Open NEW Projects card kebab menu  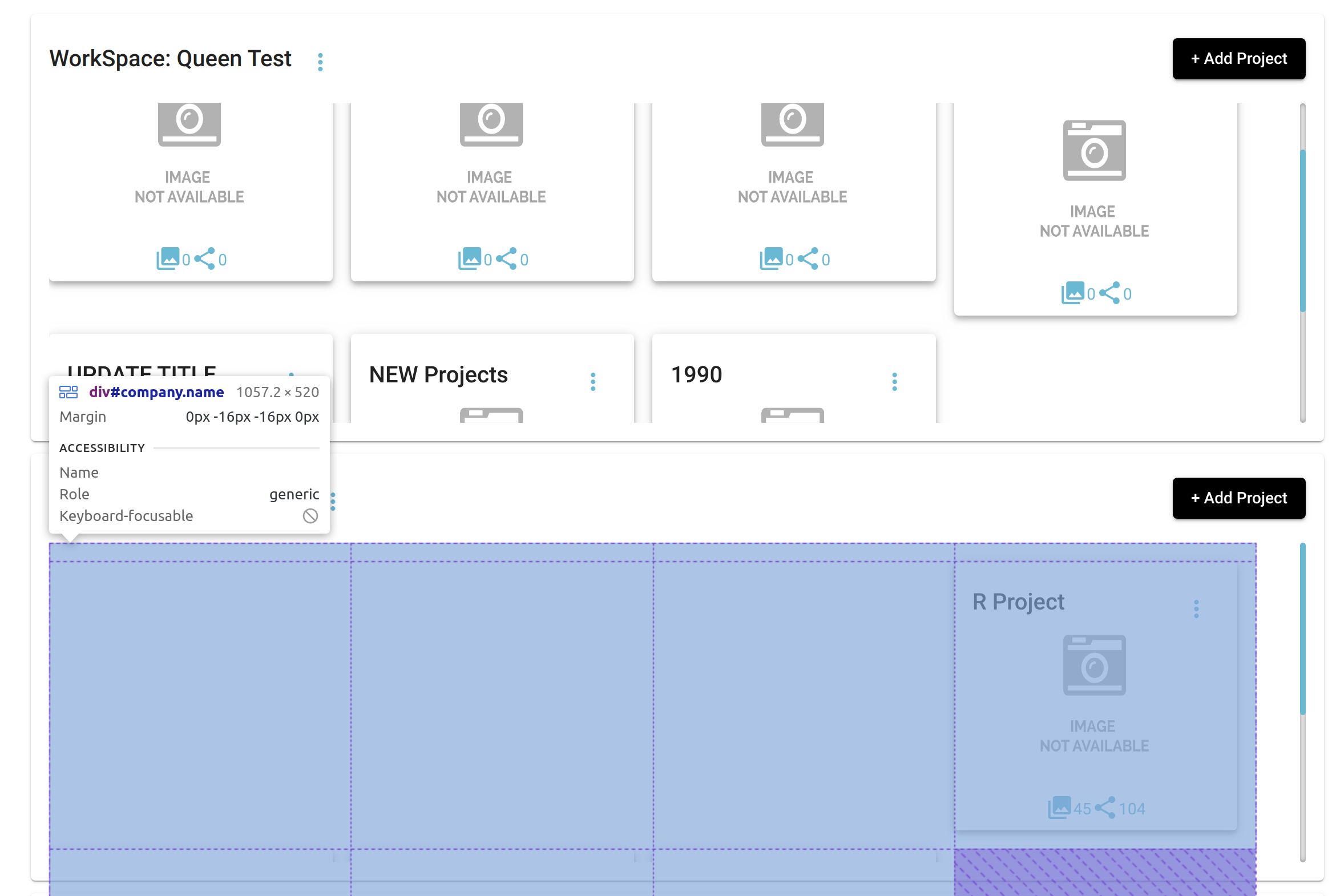coord(592,381)
